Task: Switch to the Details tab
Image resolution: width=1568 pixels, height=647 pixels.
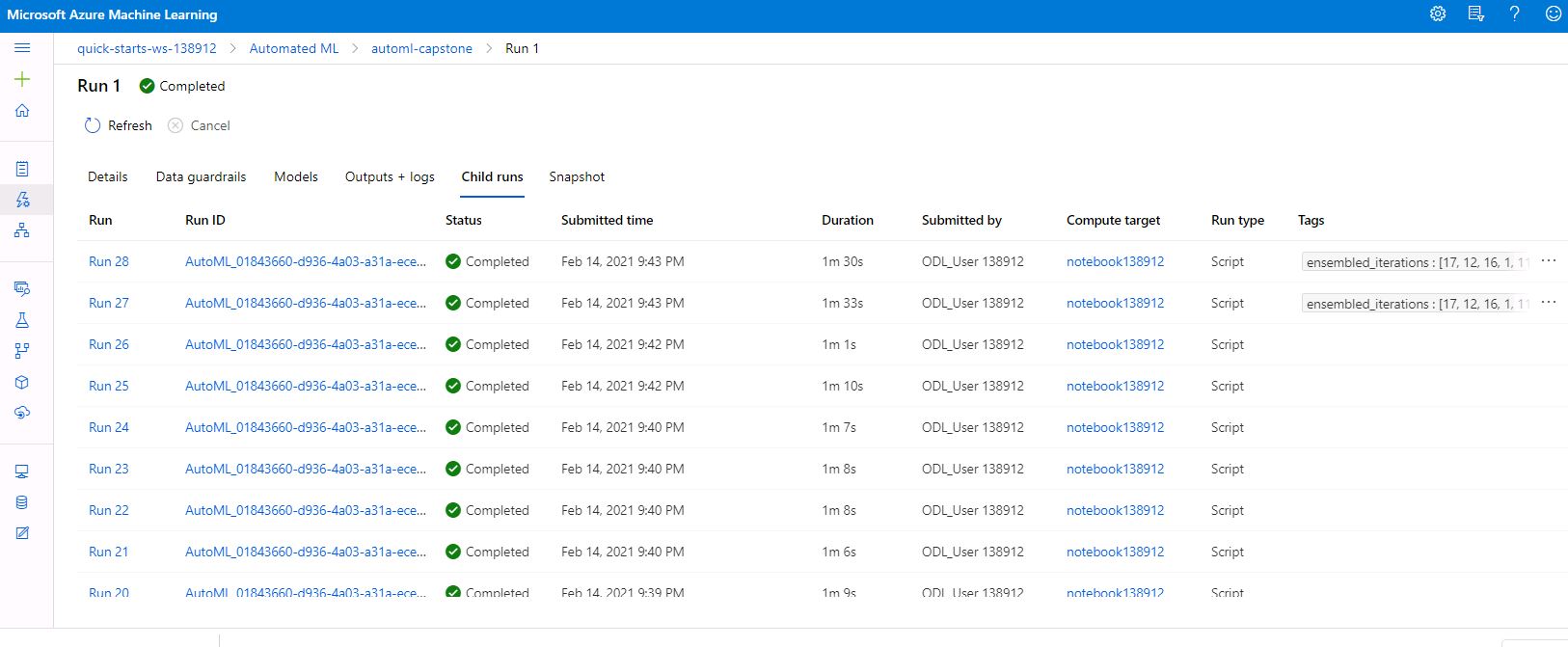Action: tap(108, 176)
